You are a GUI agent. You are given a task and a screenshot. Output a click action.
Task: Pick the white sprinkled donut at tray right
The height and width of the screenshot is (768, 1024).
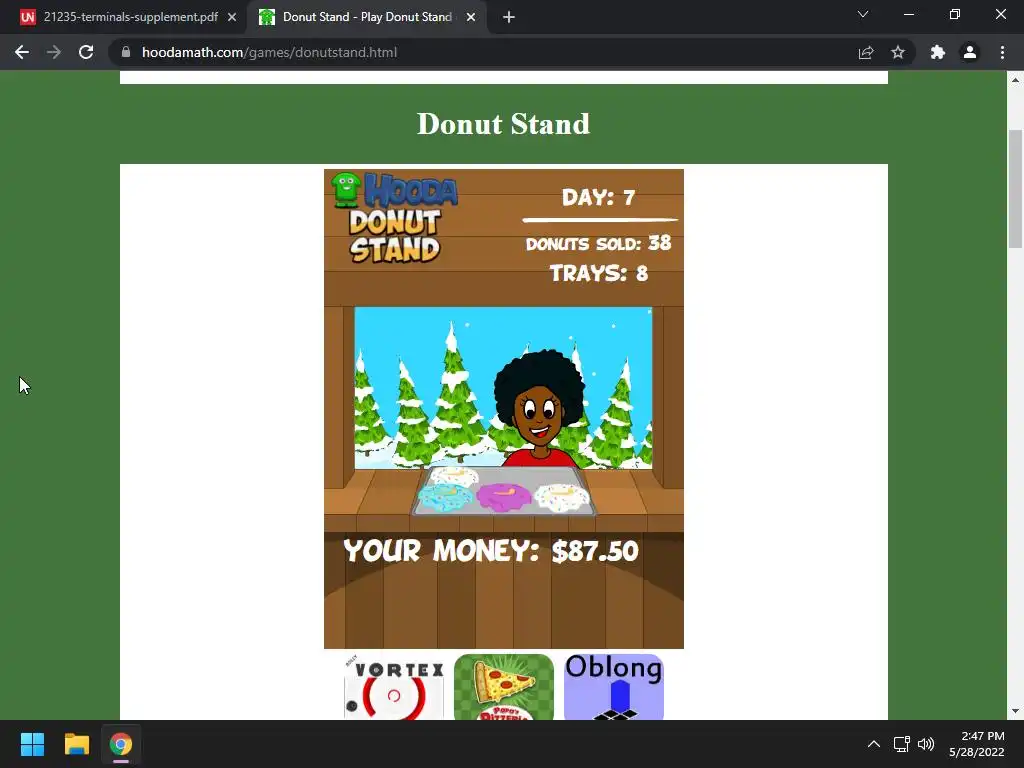[562, 497]
